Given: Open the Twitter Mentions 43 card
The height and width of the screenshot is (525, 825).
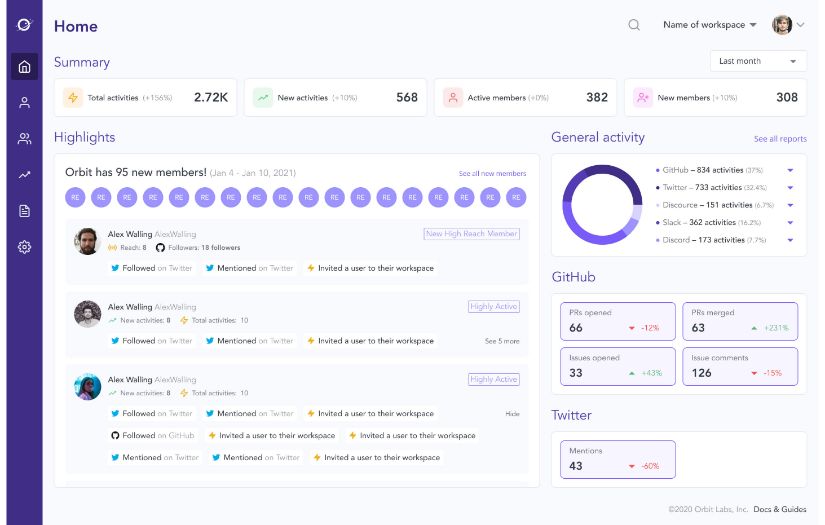Looking at the screenshot, I should 618,459.
